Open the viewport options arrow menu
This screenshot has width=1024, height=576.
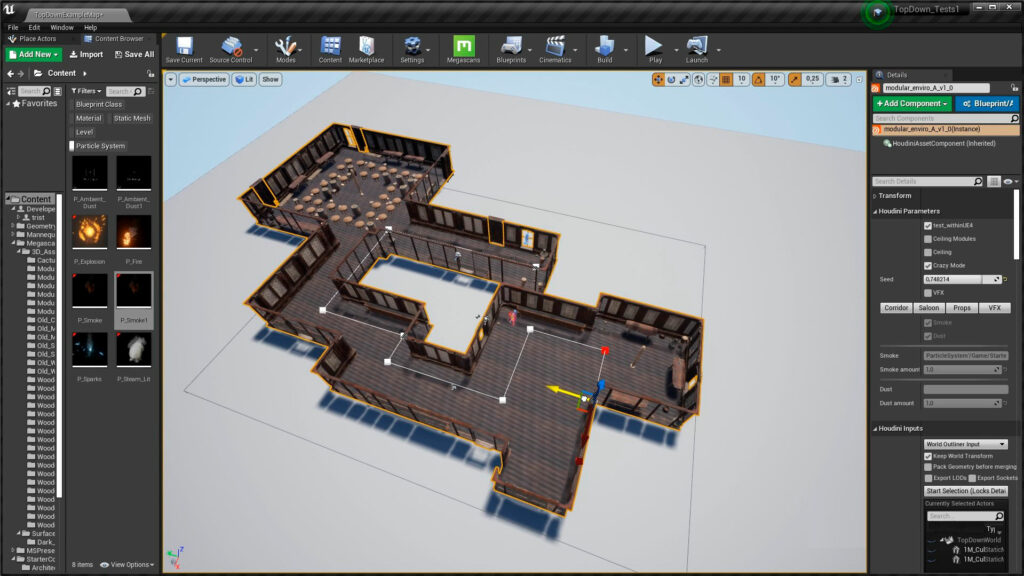click(x=170, y=80)
